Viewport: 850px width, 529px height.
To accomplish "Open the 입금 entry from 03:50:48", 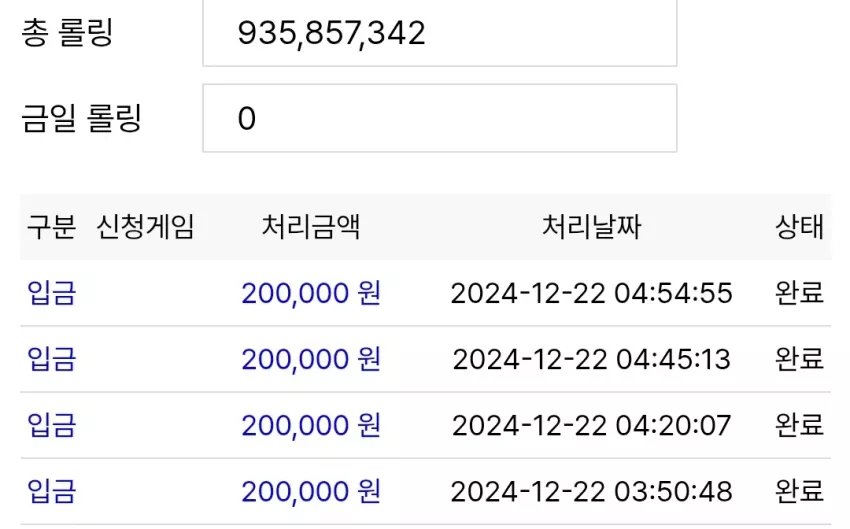I will coord(51,492).
